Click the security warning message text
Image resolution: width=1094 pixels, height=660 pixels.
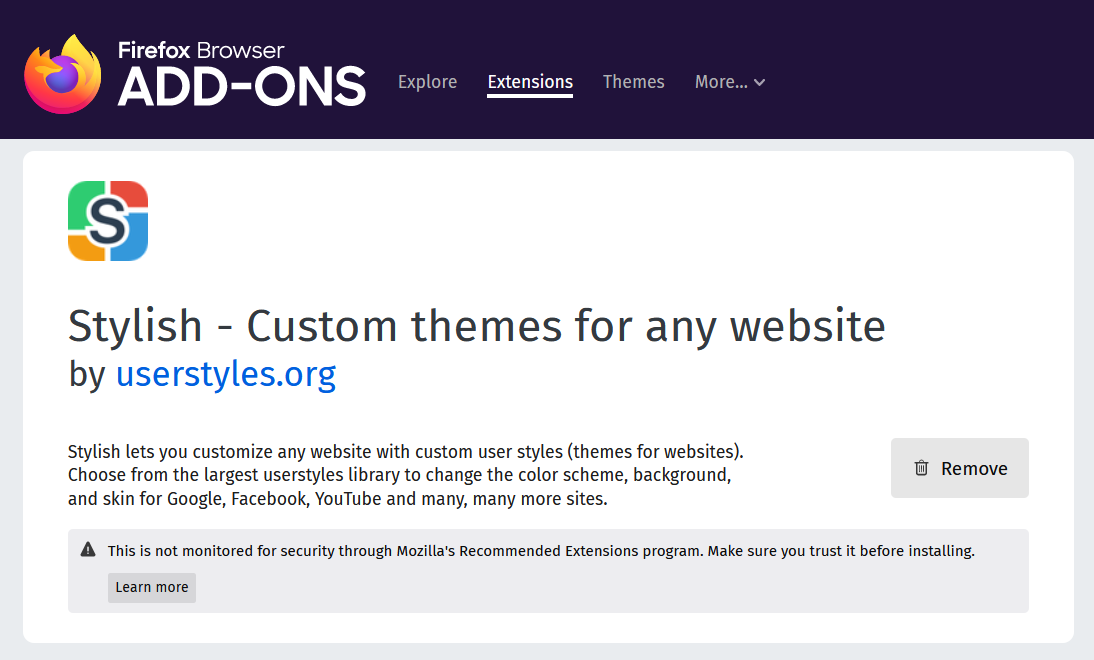(541, 550)
